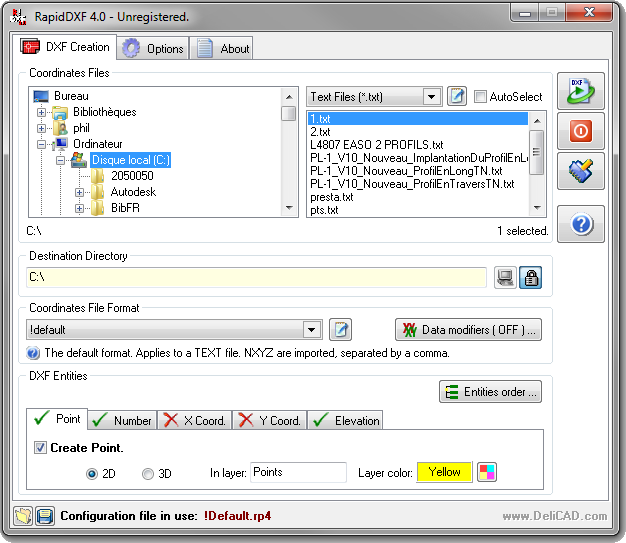Screen dimensions: 626x543
Task: Select PL-1_V10_Nouveau_ProfilEnLongTN.txt file
Action: click(x=418, y=171)
